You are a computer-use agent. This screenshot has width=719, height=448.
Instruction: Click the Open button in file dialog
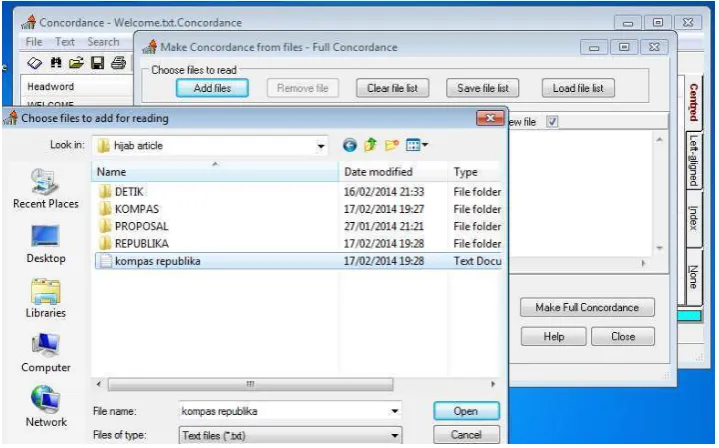tap(466, 411)
